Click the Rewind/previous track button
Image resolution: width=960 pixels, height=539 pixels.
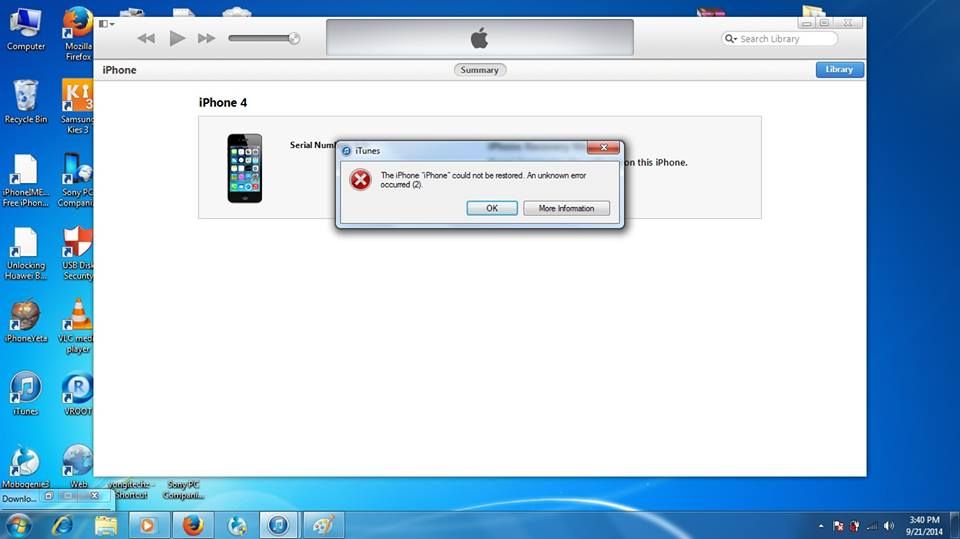coord(146,38)
